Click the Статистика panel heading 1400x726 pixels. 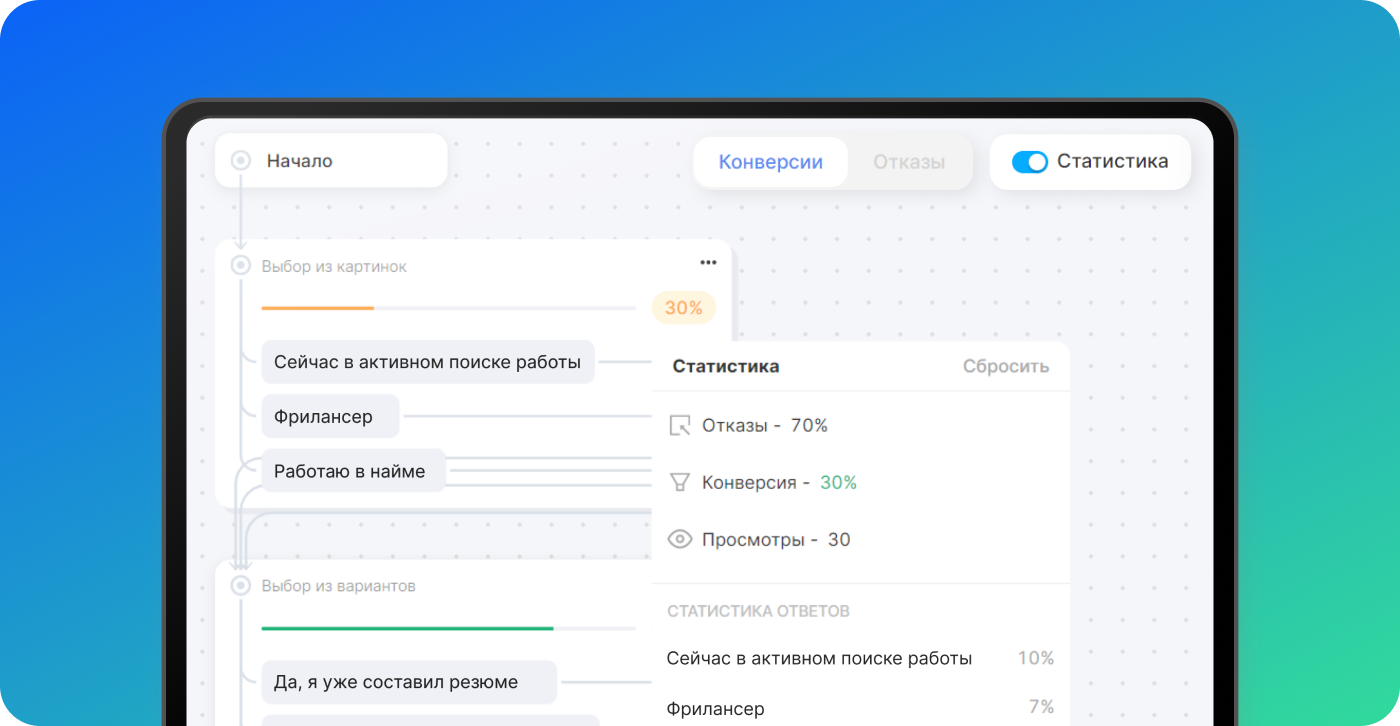pos(726,366)
